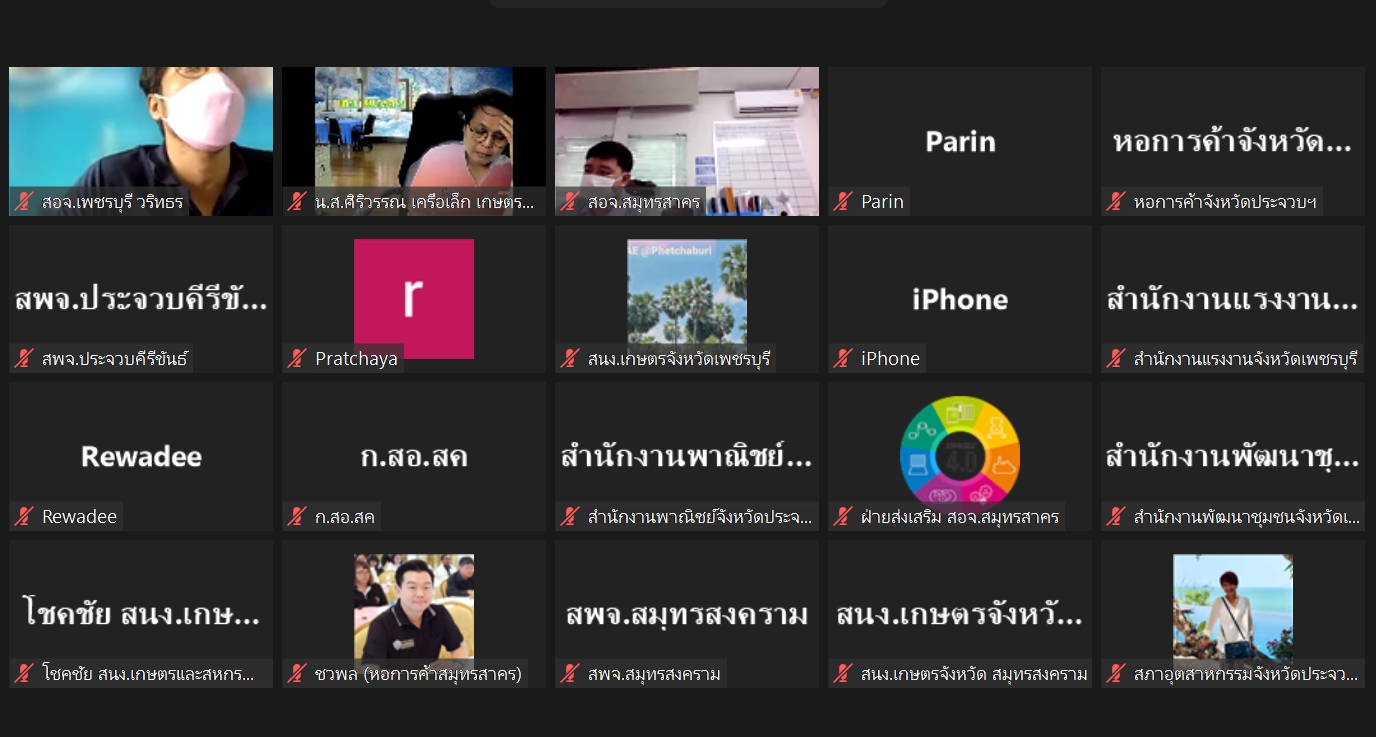The image size is (1376, 737).
Task: Click the muted mic icon beside Rewadee
Action: pyautogui.click(x=24, y=517)
